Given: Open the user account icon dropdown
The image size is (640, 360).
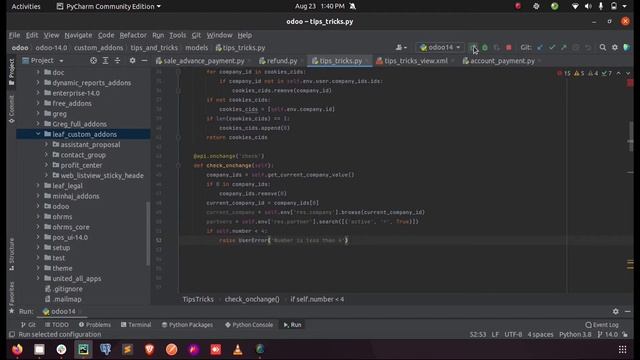Looking at the screenshot, I should click(x=401, y=48).
